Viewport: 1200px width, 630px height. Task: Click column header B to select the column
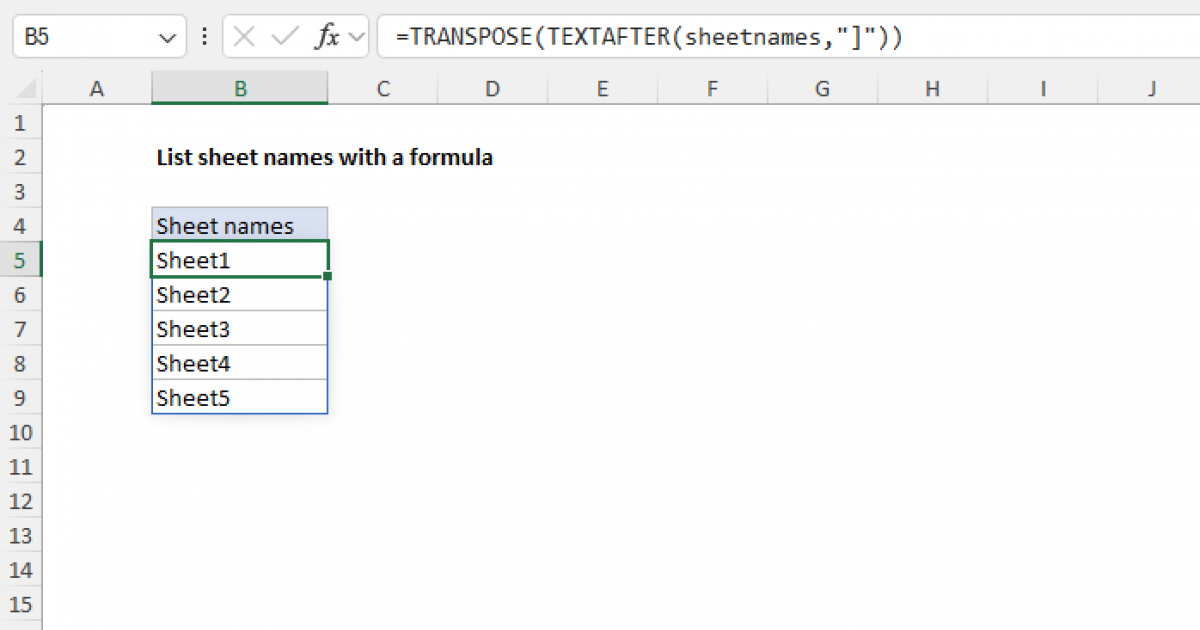(239, 88)
